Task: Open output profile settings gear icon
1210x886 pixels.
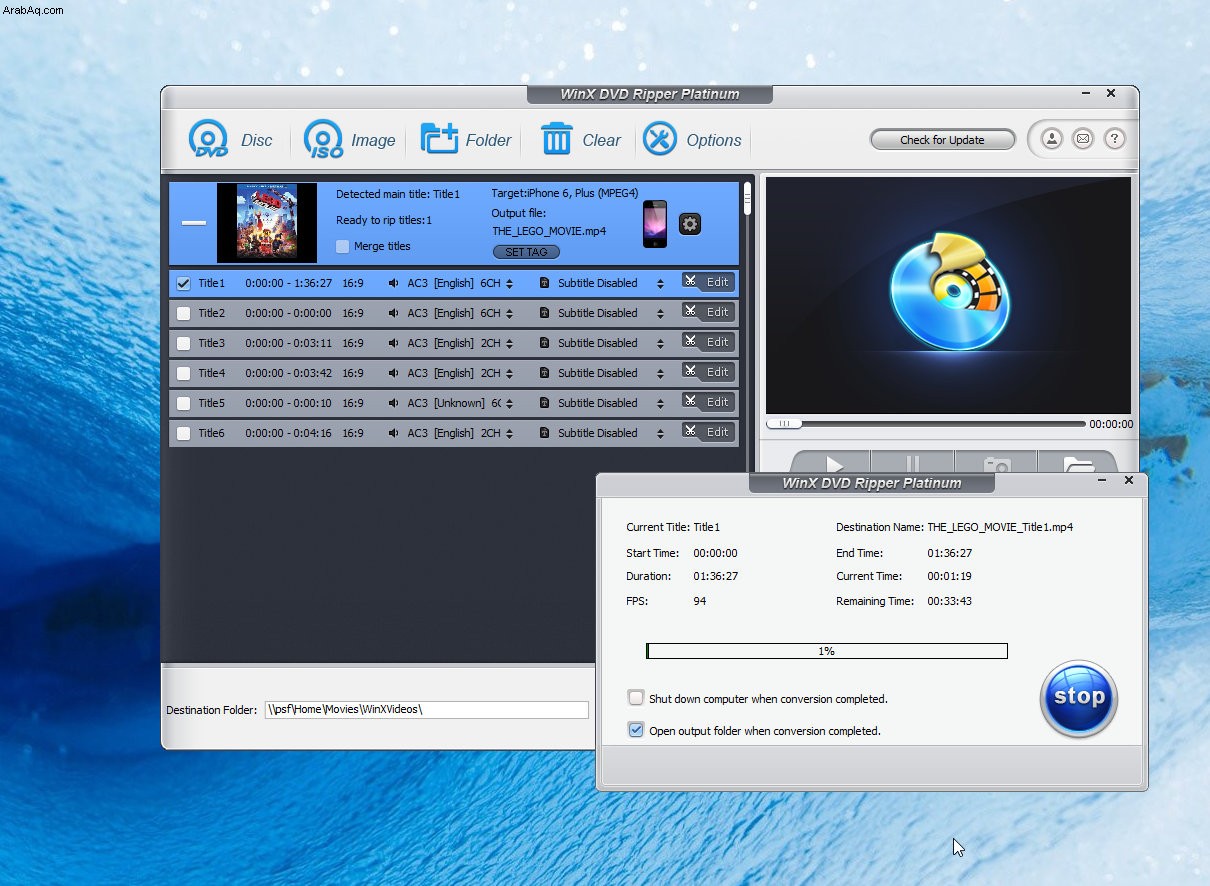Action: coord(690,224)
